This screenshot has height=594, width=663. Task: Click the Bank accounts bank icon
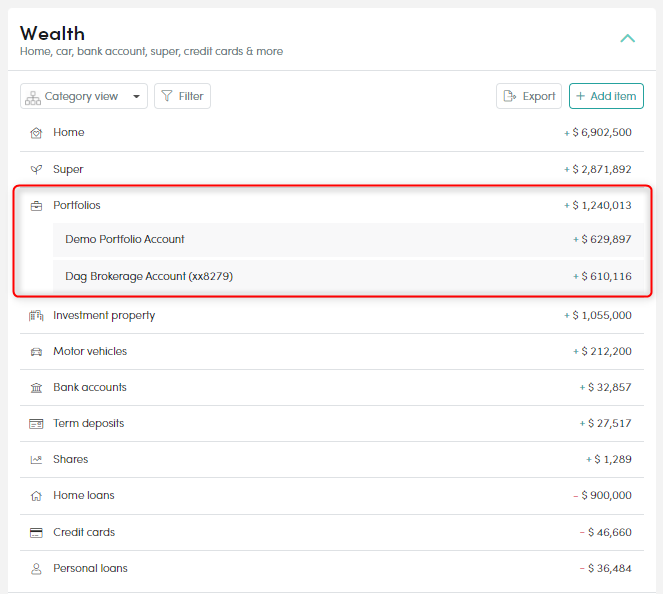[x=36, y=388]
